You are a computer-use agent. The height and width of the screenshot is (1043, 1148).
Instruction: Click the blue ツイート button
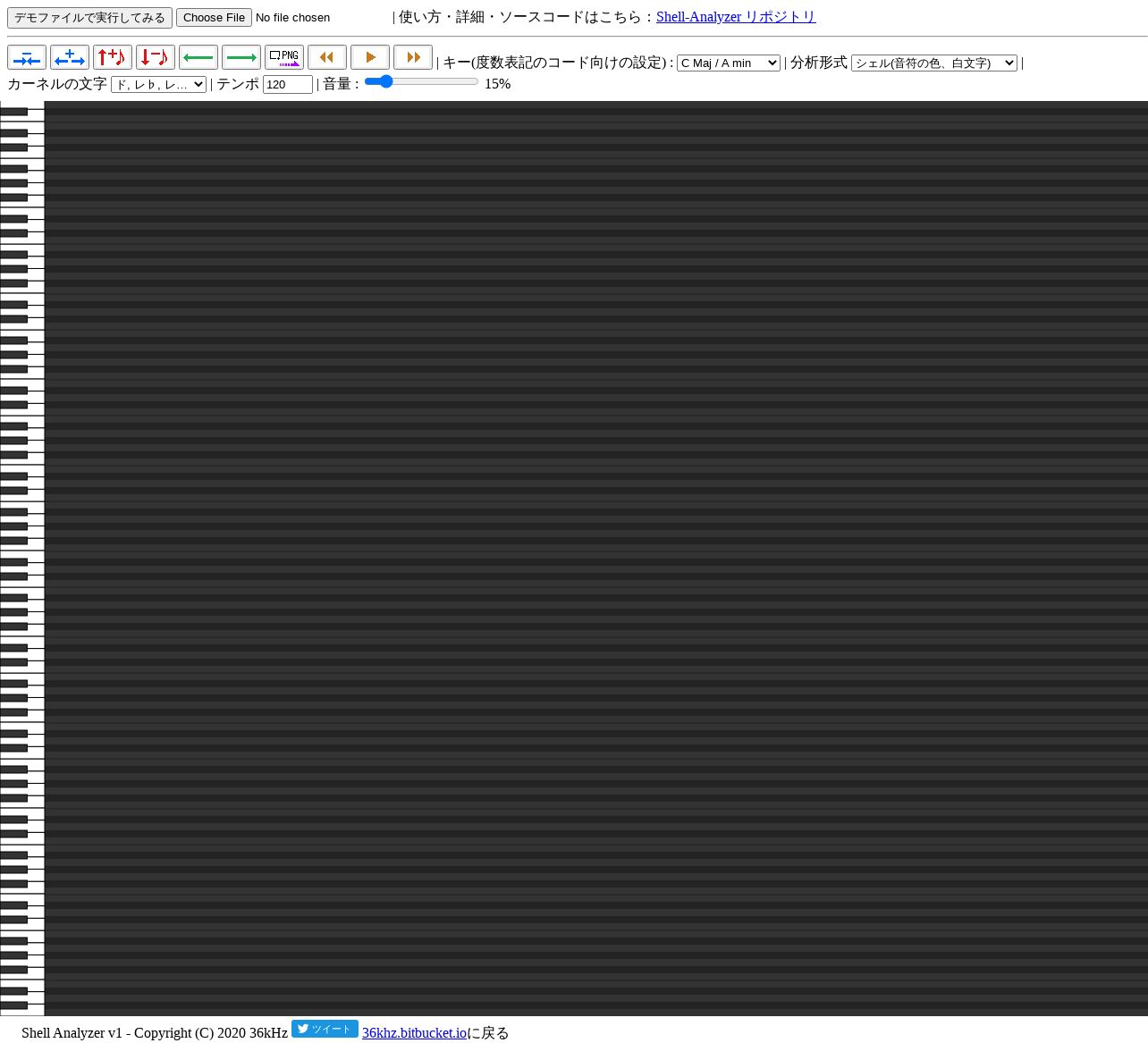[325, 1029]
